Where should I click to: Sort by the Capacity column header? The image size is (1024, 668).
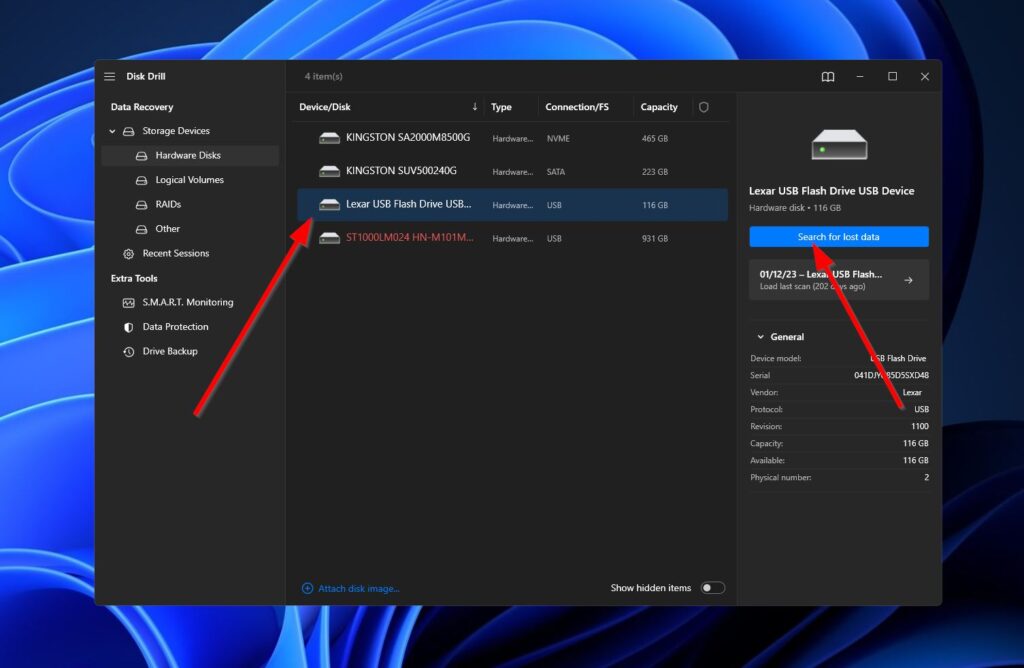[659, 107]
